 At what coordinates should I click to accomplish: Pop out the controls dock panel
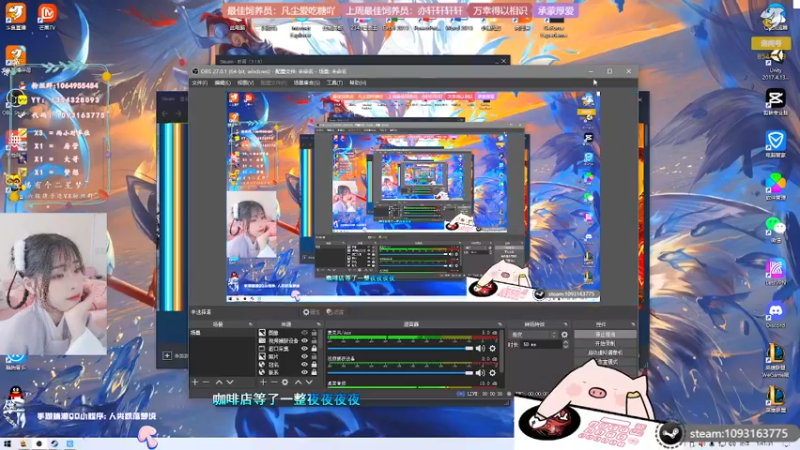pyautogui.click(x=633, y=324)
